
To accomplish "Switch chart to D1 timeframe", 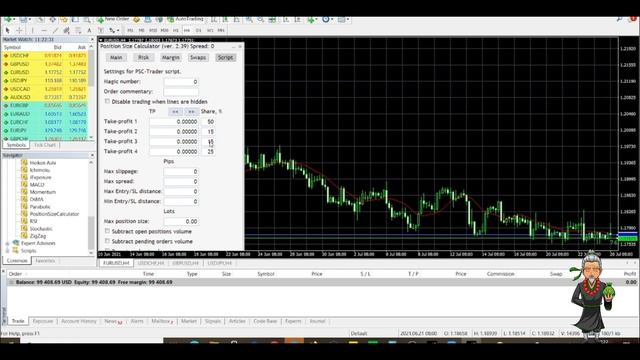I will 198,30.
